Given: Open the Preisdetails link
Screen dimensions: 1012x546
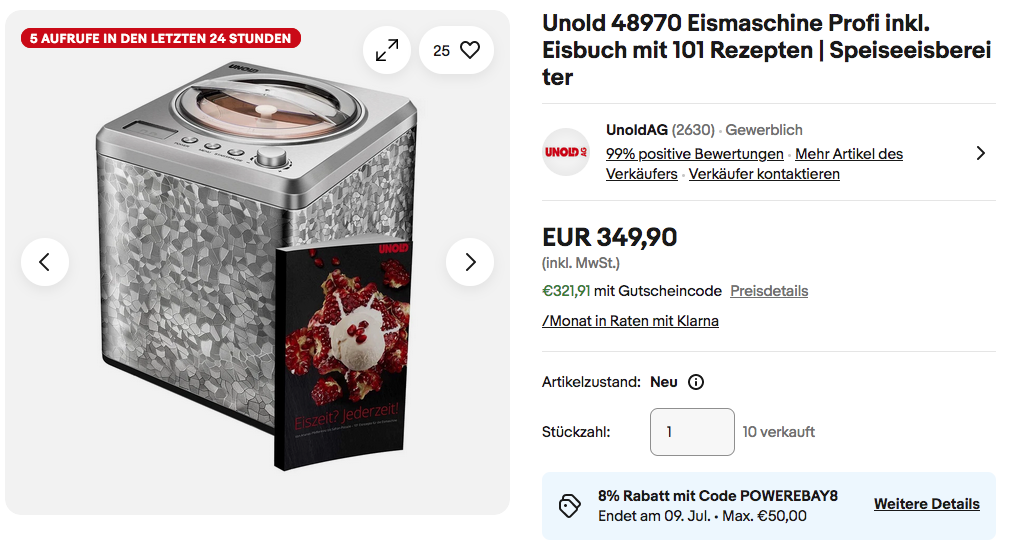Looking at the screenshot, I should 769,291.
